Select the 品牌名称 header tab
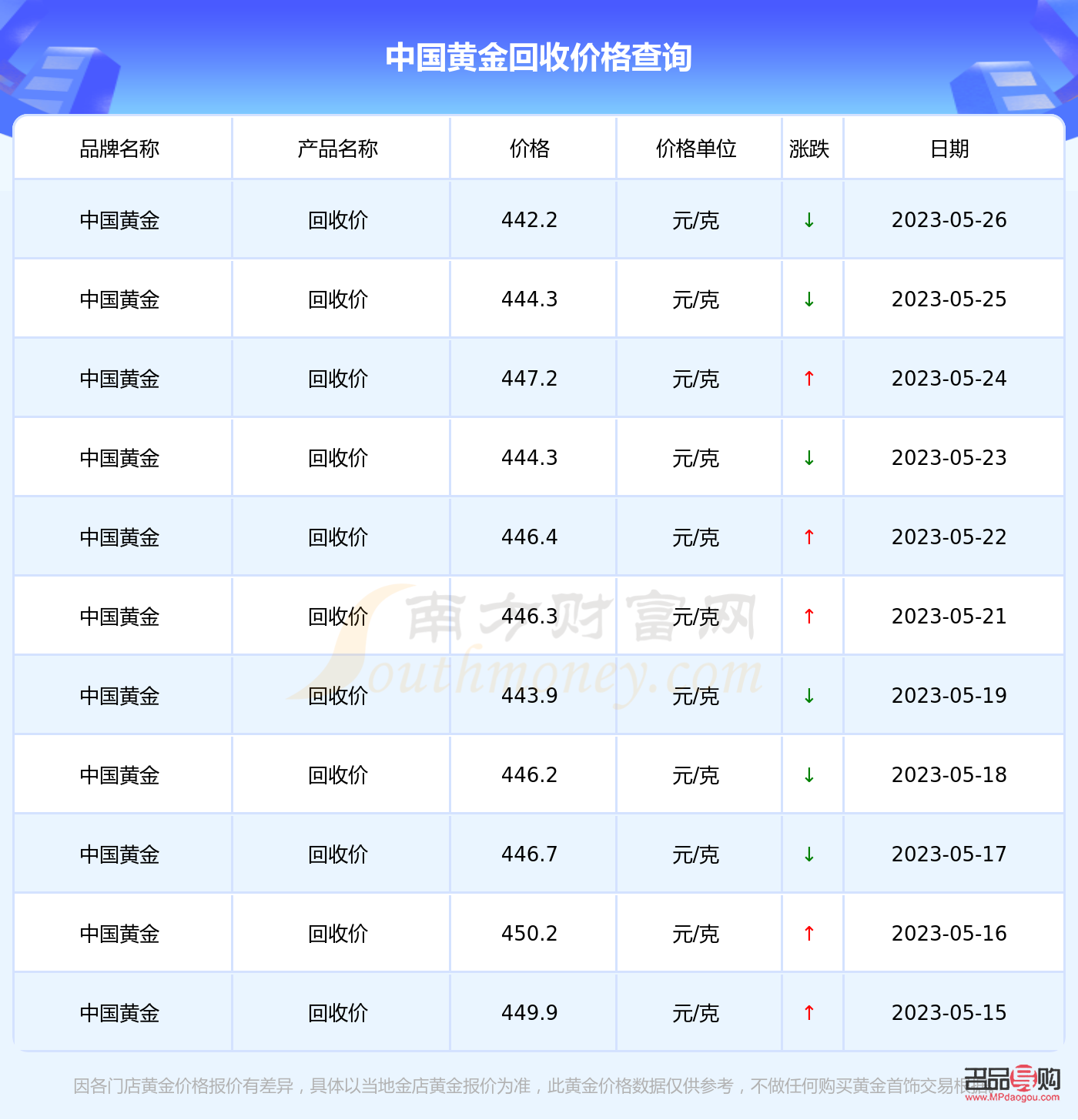 tap(122, 149)
